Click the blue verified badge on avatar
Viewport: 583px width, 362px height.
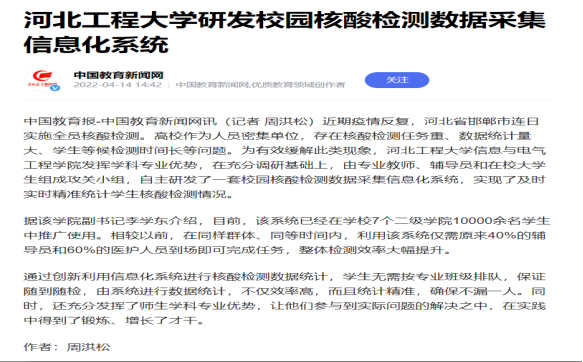(55, 88)
